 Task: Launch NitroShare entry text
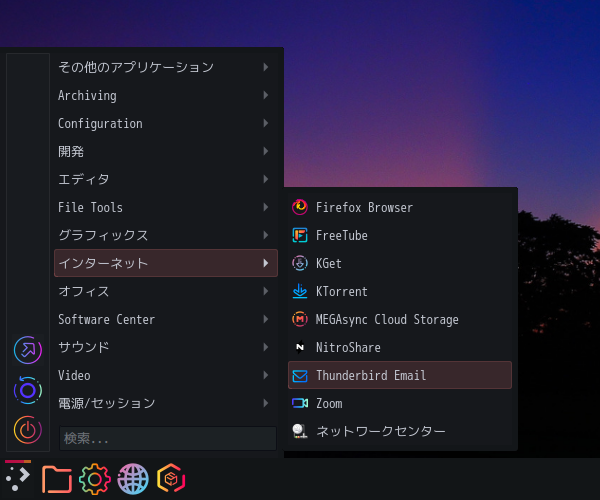click(348, 347)
